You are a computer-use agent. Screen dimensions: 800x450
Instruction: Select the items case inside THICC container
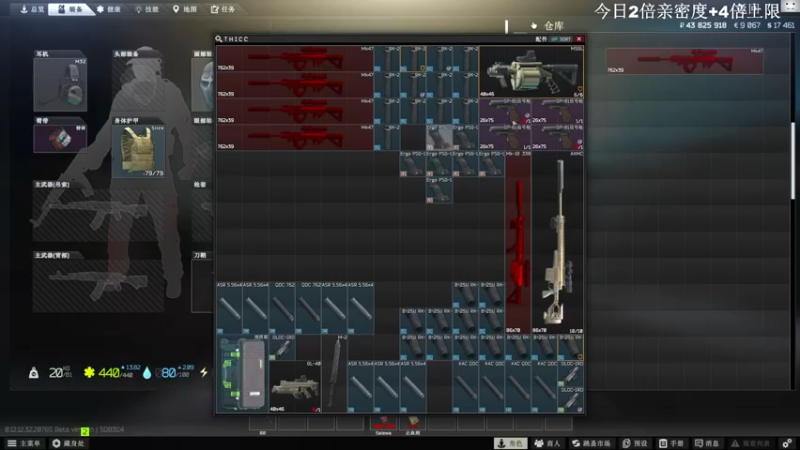243,373
